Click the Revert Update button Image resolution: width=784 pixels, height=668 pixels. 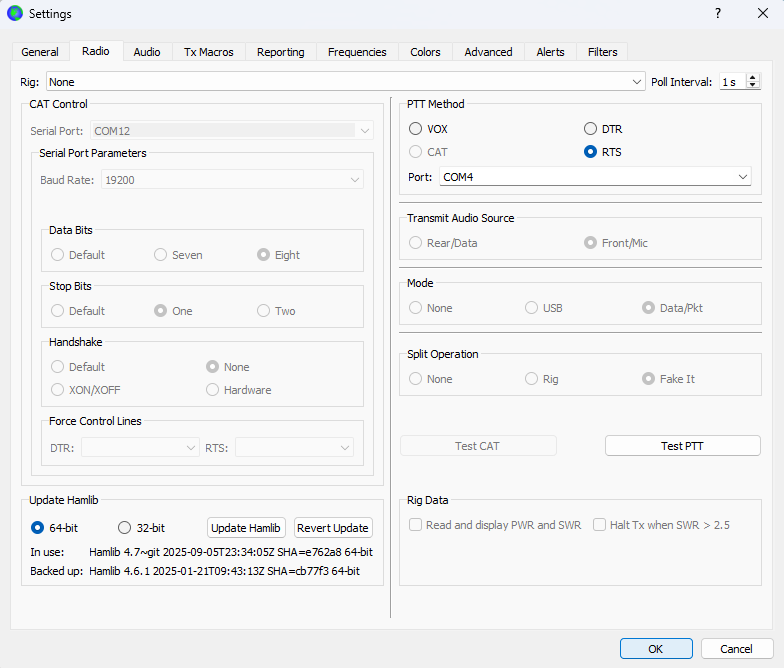[x=333, y=527]
